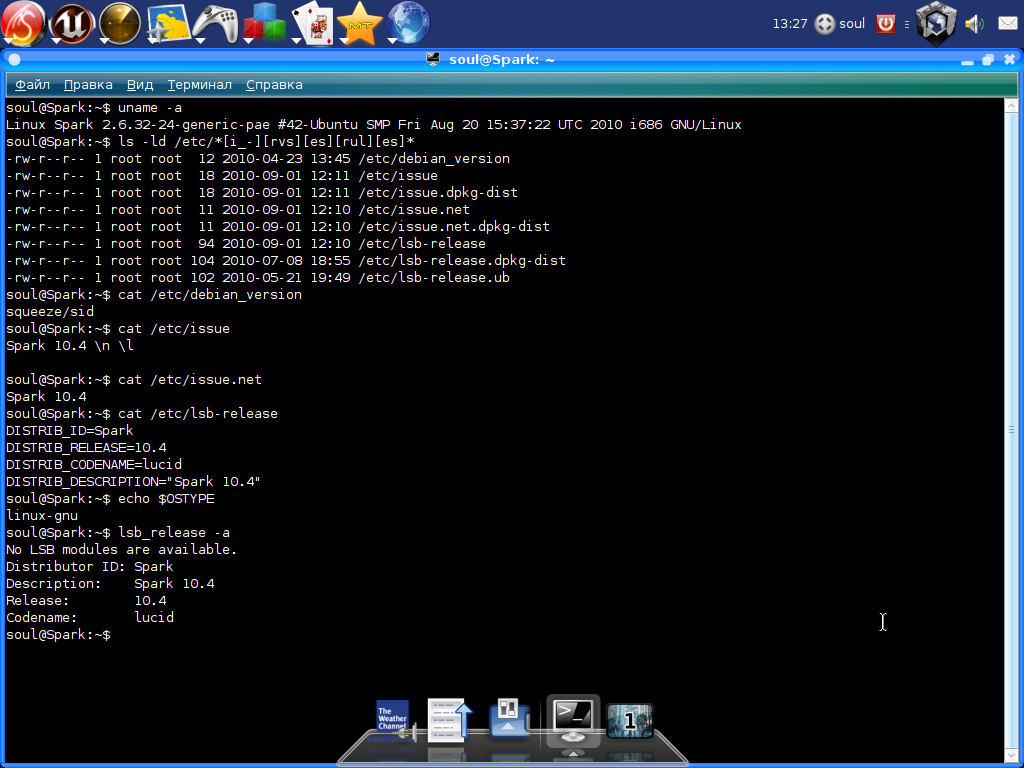Launch the Unreal Tournament icon
Screen dimensions: 1024x768
[72, 24]
